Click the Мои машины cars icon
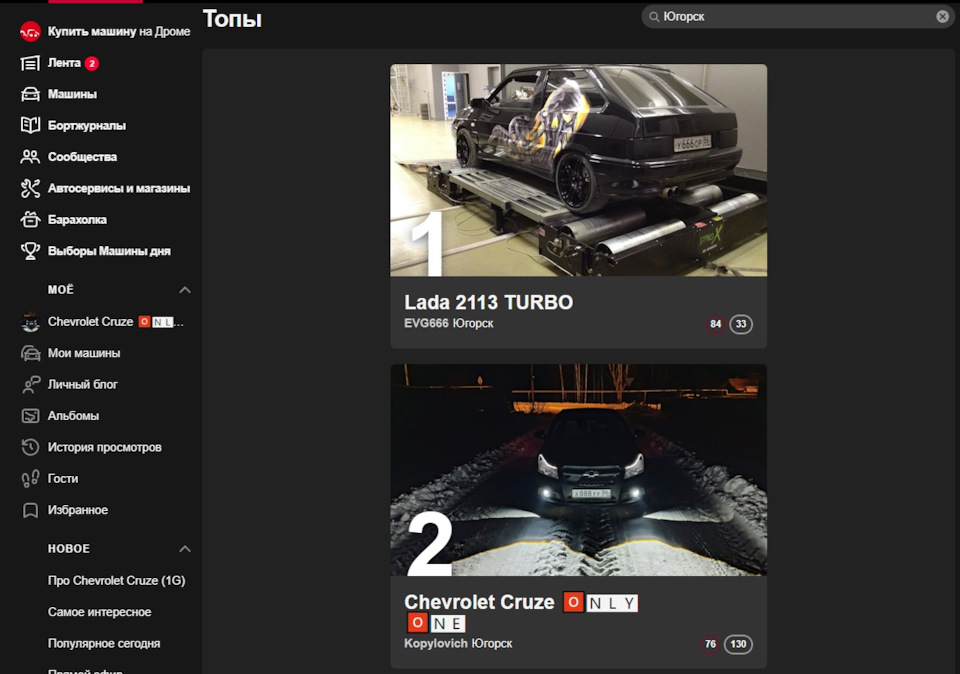 tap(30, 353)
